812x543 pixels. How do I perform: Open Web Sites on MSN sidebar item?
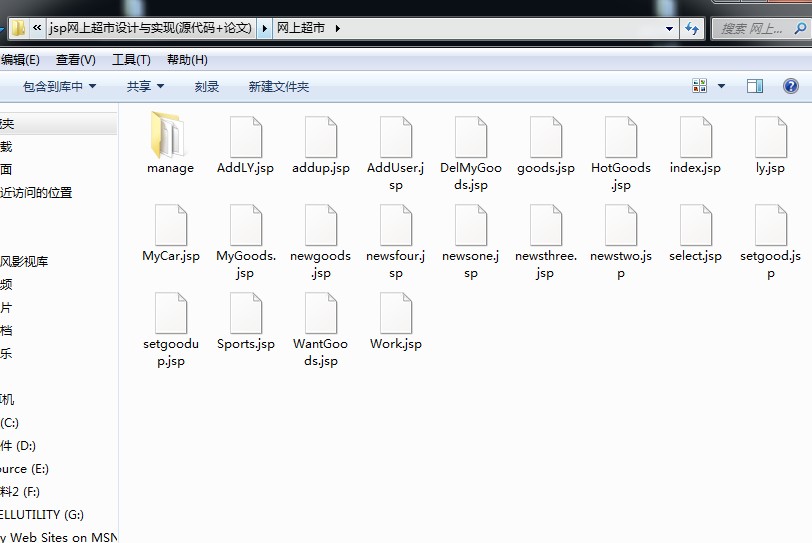pyautogui.click(x=59, y=537)
